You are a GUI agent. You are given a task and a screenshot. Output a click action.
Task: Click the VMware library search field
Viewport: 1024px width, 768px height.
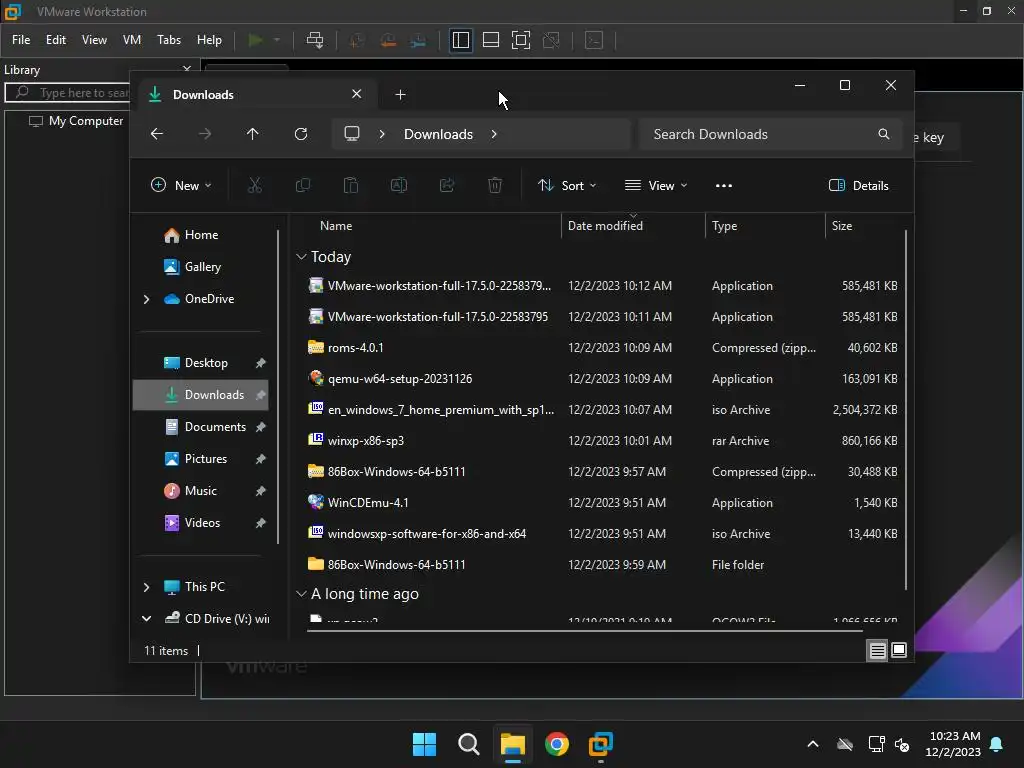[x=68, y=93]
